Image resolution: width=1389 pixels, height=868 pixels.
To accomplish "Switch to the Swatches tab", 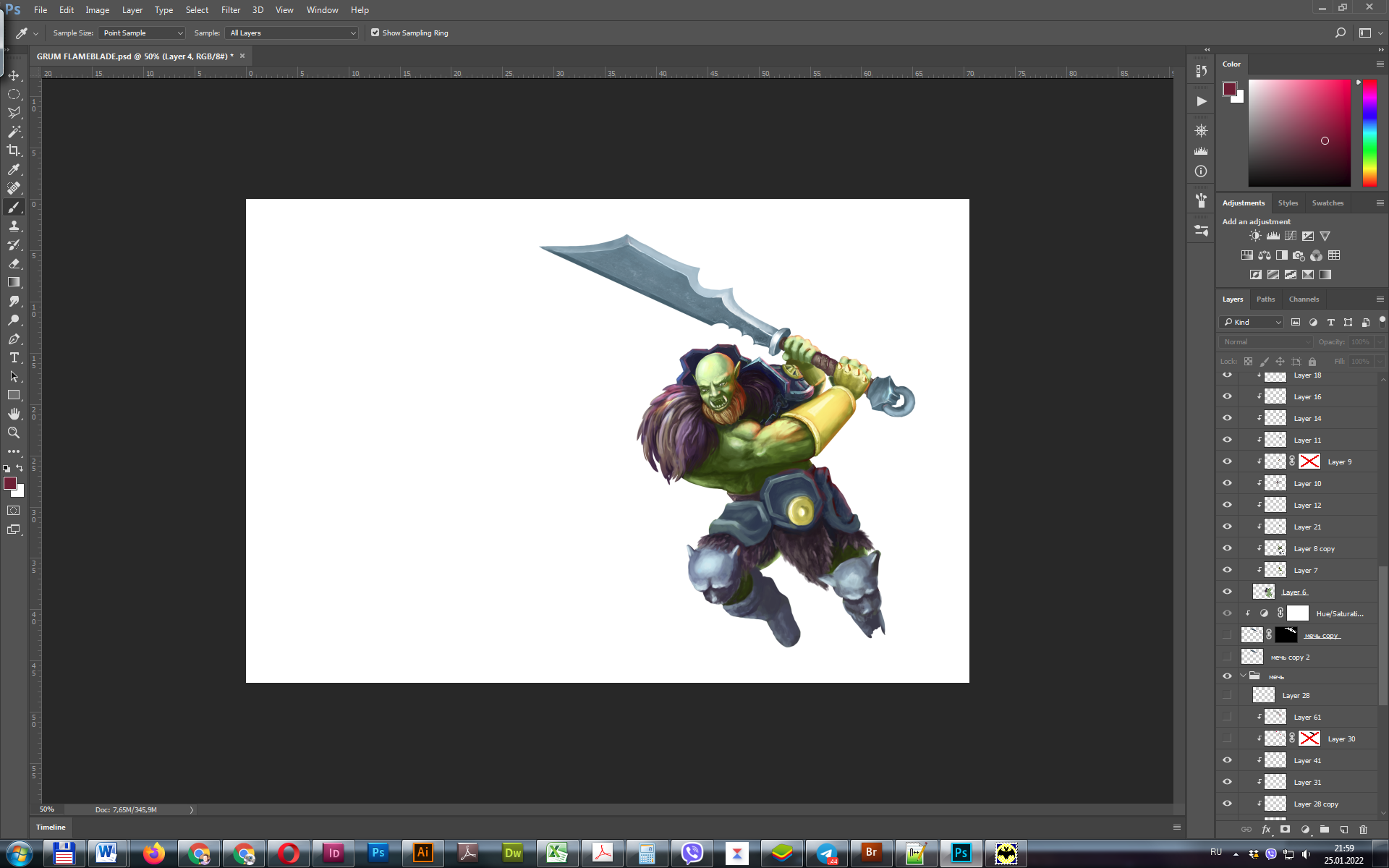I will pyautogui.click(x=1328, y=203).
